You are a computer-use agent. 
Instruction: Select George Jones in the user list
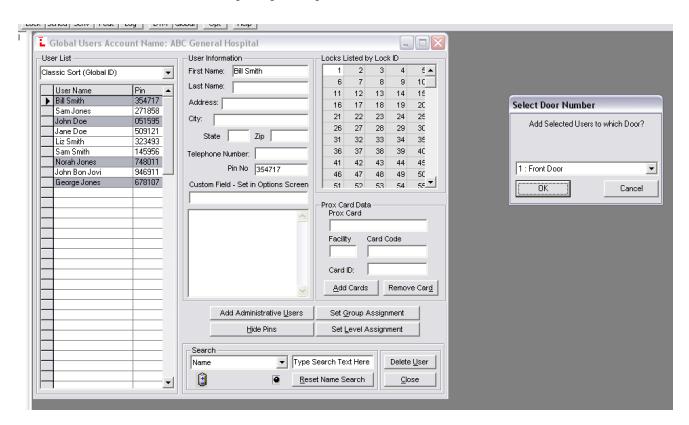point(93,182)
